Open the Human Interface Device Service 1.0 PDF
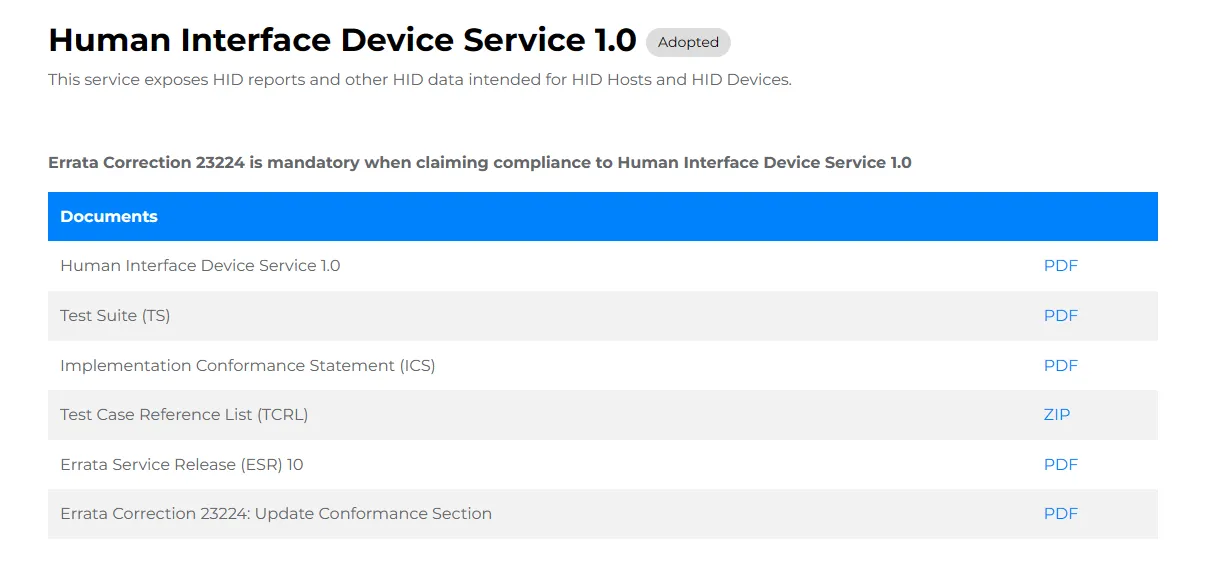The image size is (1207, 567). pos(1060,266)
